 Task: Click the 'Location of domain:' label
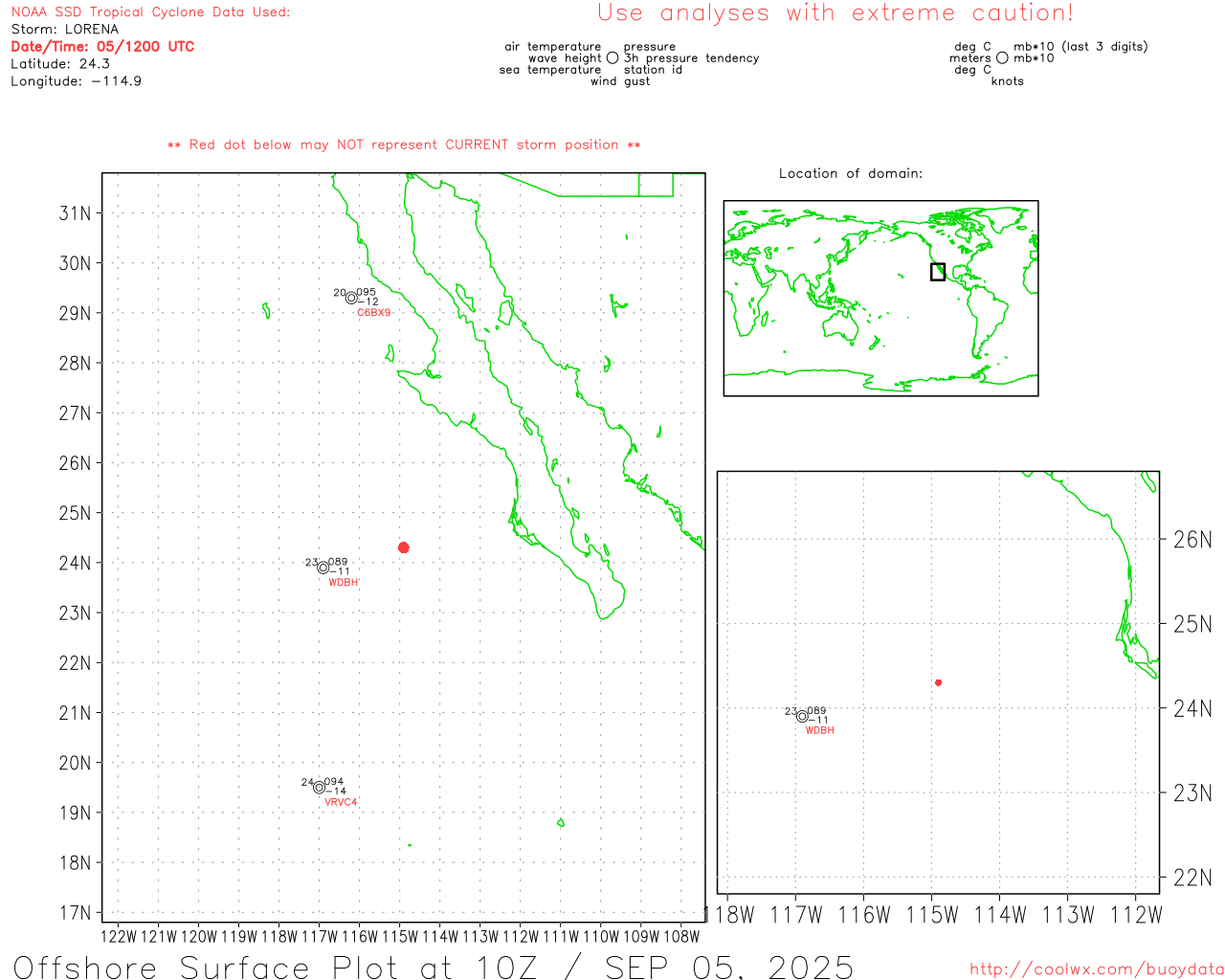point(851,173)
